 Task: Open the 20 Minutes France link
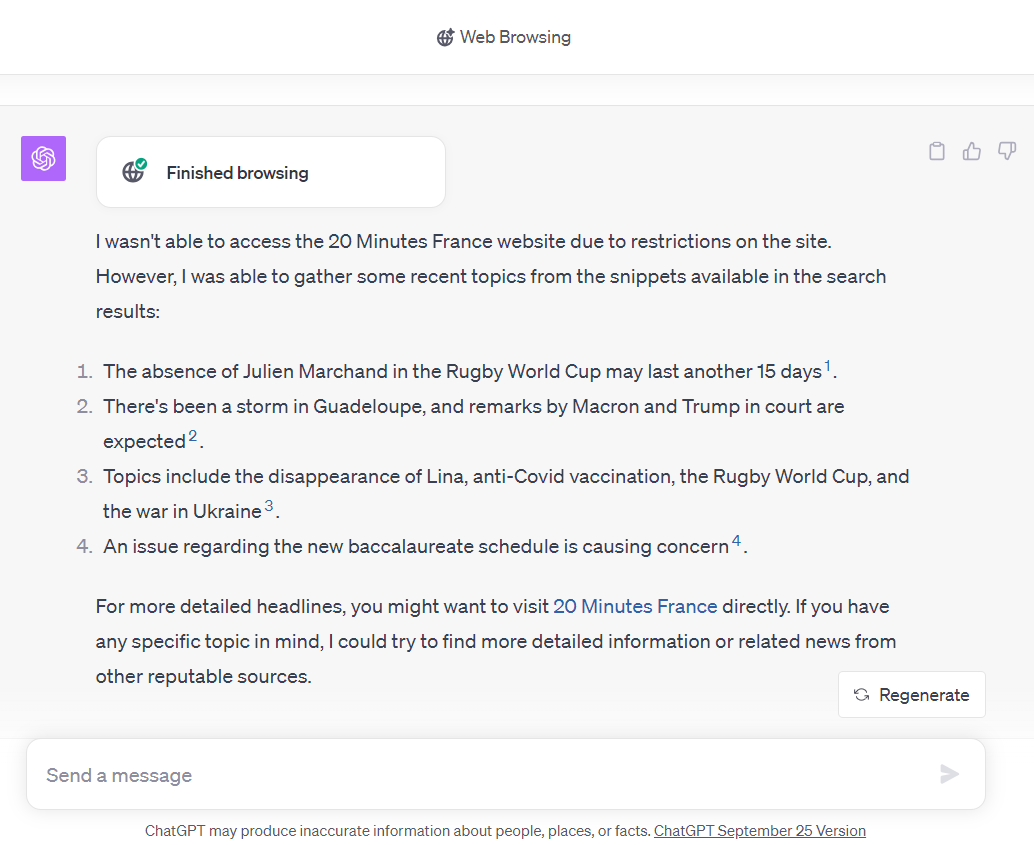click(x=635, y=606)
